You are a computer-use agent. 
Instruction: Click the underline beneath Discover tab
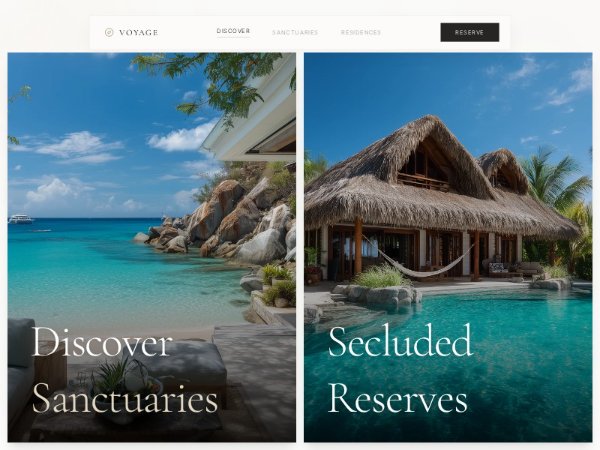pyautogui.click(x=233, y=37)
